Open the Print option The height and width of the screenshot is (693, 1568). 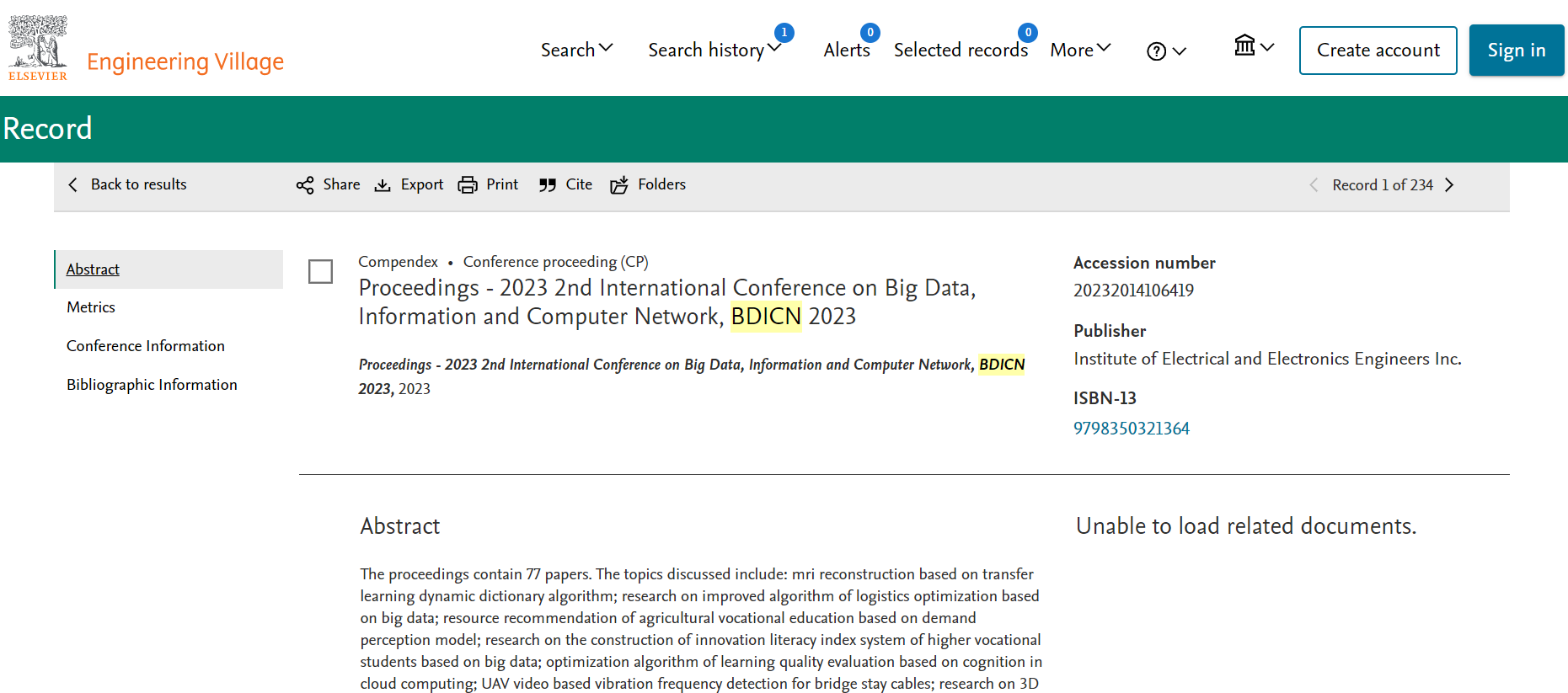point(502,184)
